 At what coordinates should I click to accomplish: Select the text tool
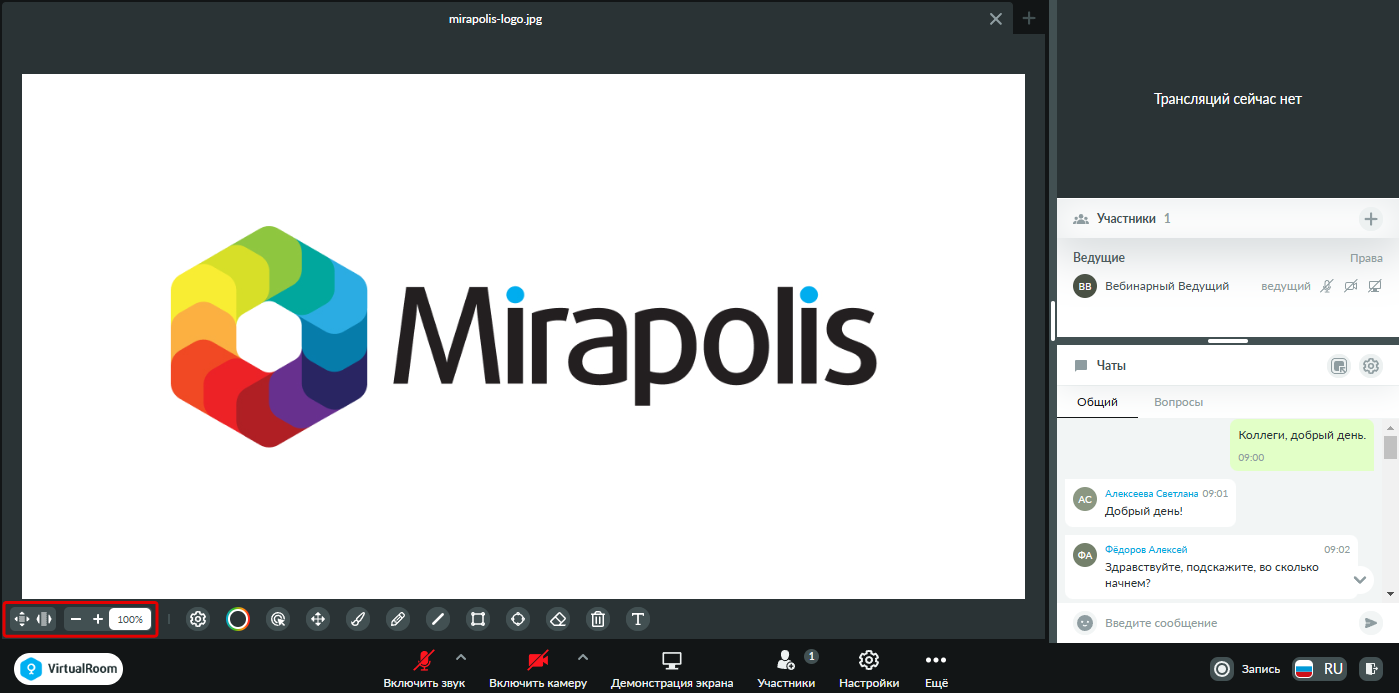638,619
